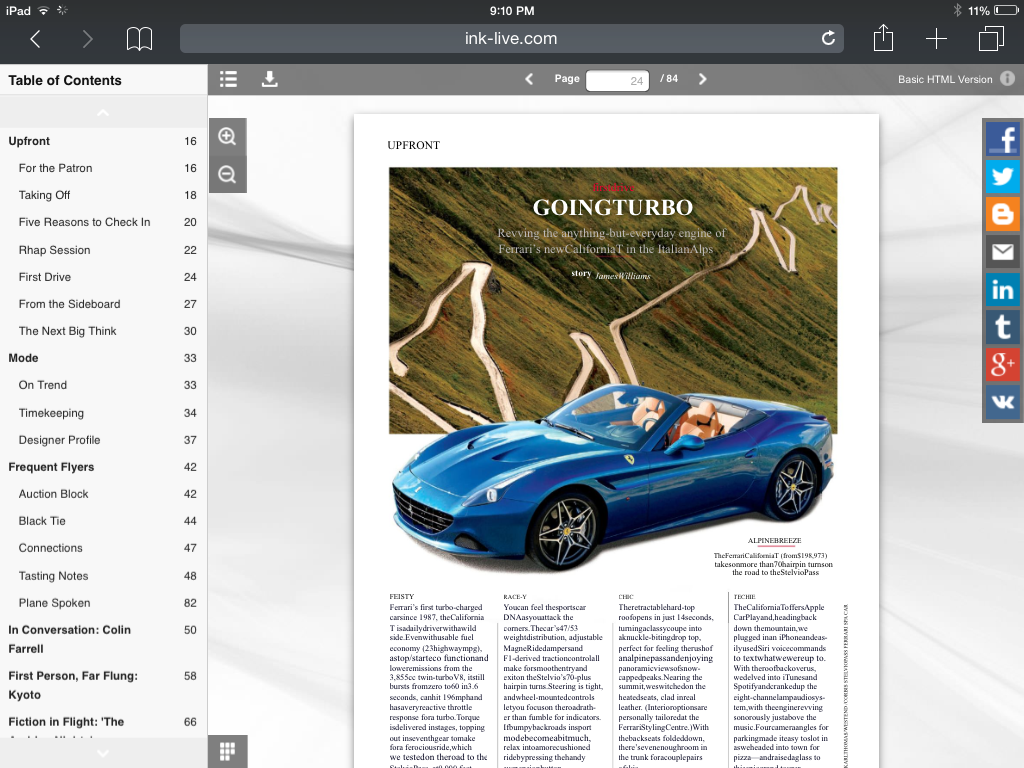Email the article with the envelope icon
The width and height of the screenshot is (1024, 768).
[x=1002, y=252]
